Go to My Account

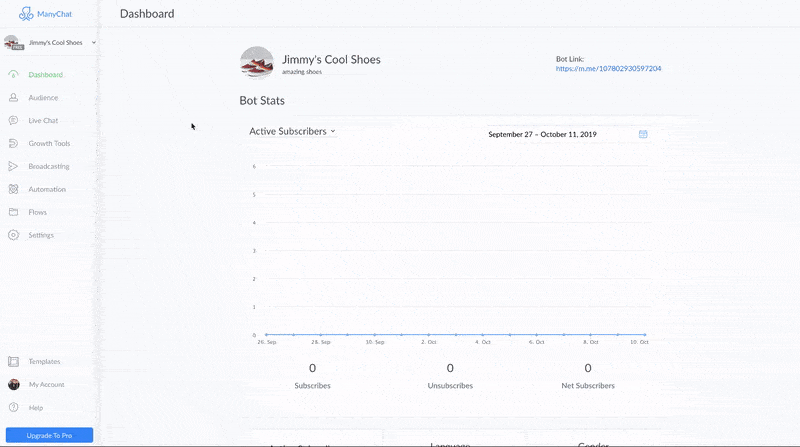[47, 385]
